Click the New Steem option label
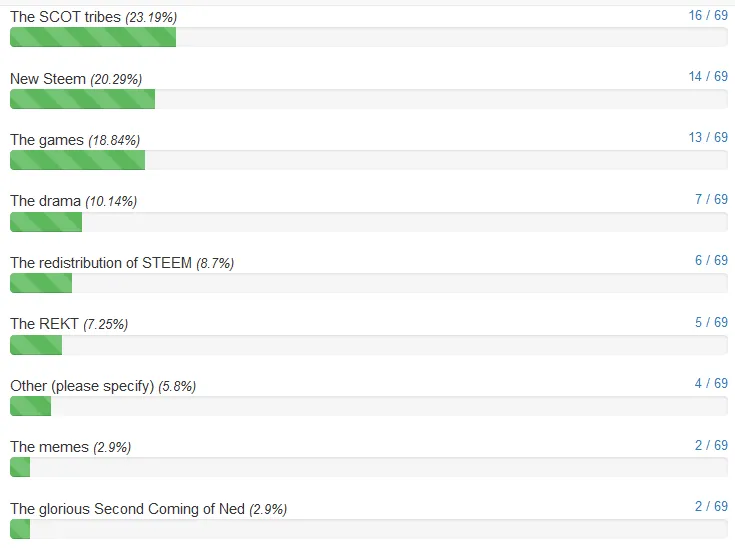The image size is (735, 548). pyautogui.click(x=48, y=79)
